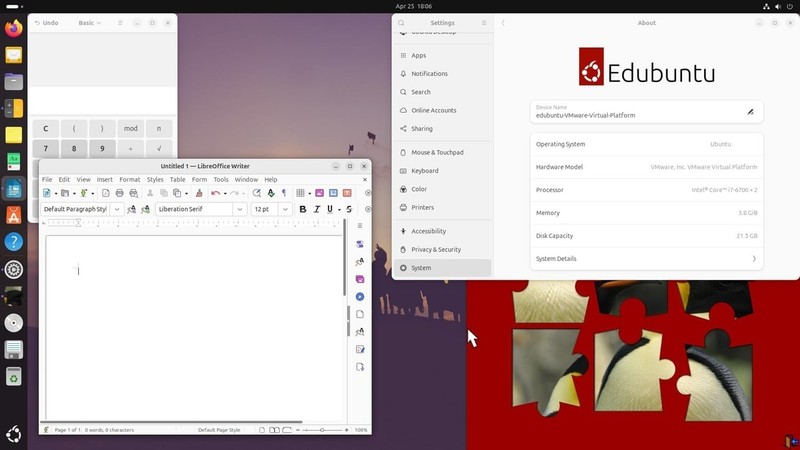Image resolution: width=800 pixels, height=450 pixels.
Task: Expand the 12 pt font size dropdown
Action: [x=285, y=209]
